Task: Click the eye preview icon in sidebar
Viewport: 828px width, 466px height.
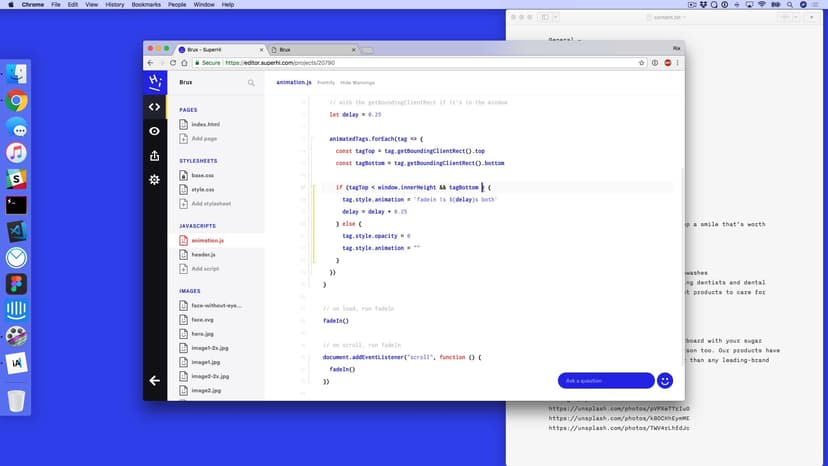Action: [154, 131]
